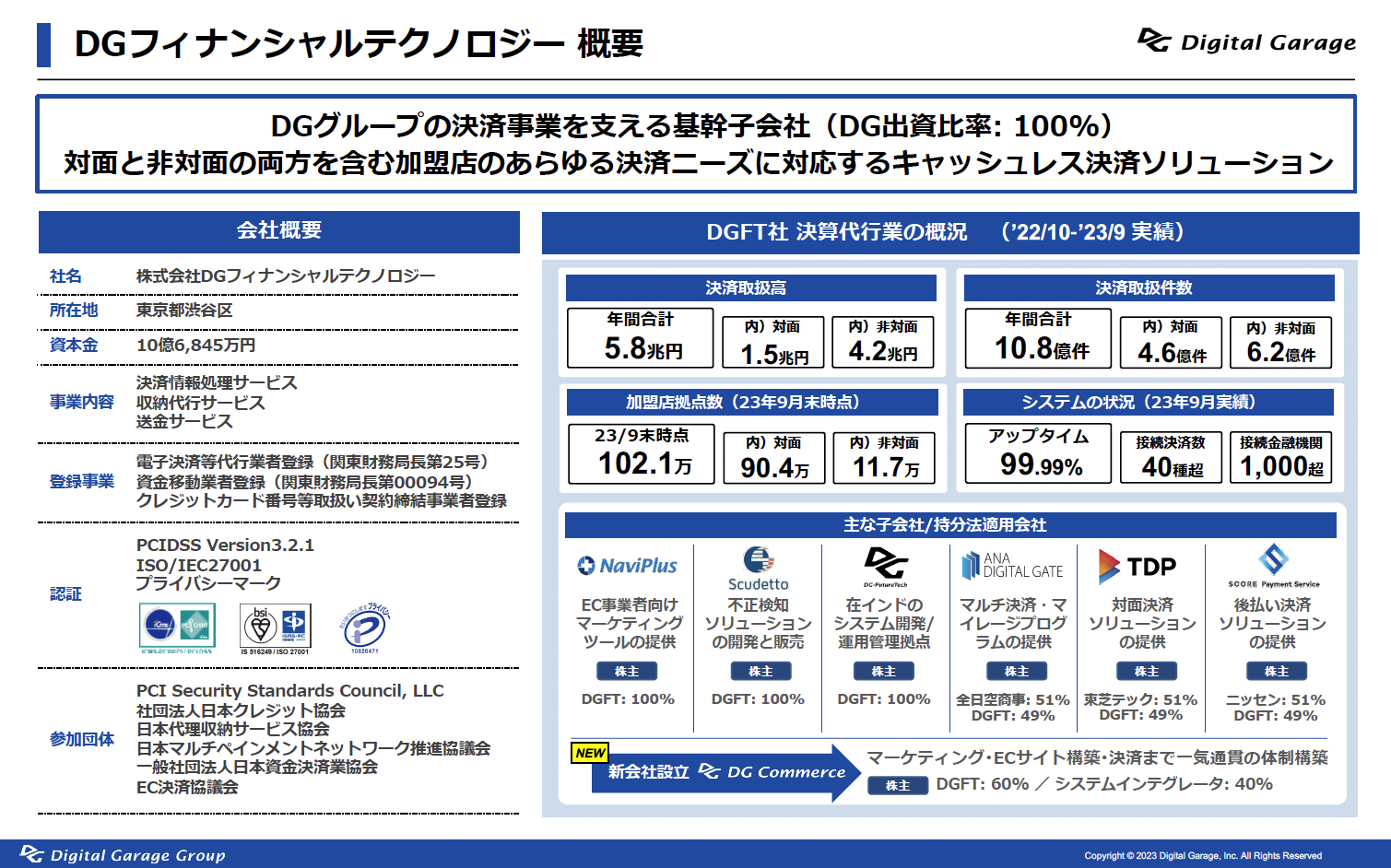Click the 社名 row label

tap(65, 276)
